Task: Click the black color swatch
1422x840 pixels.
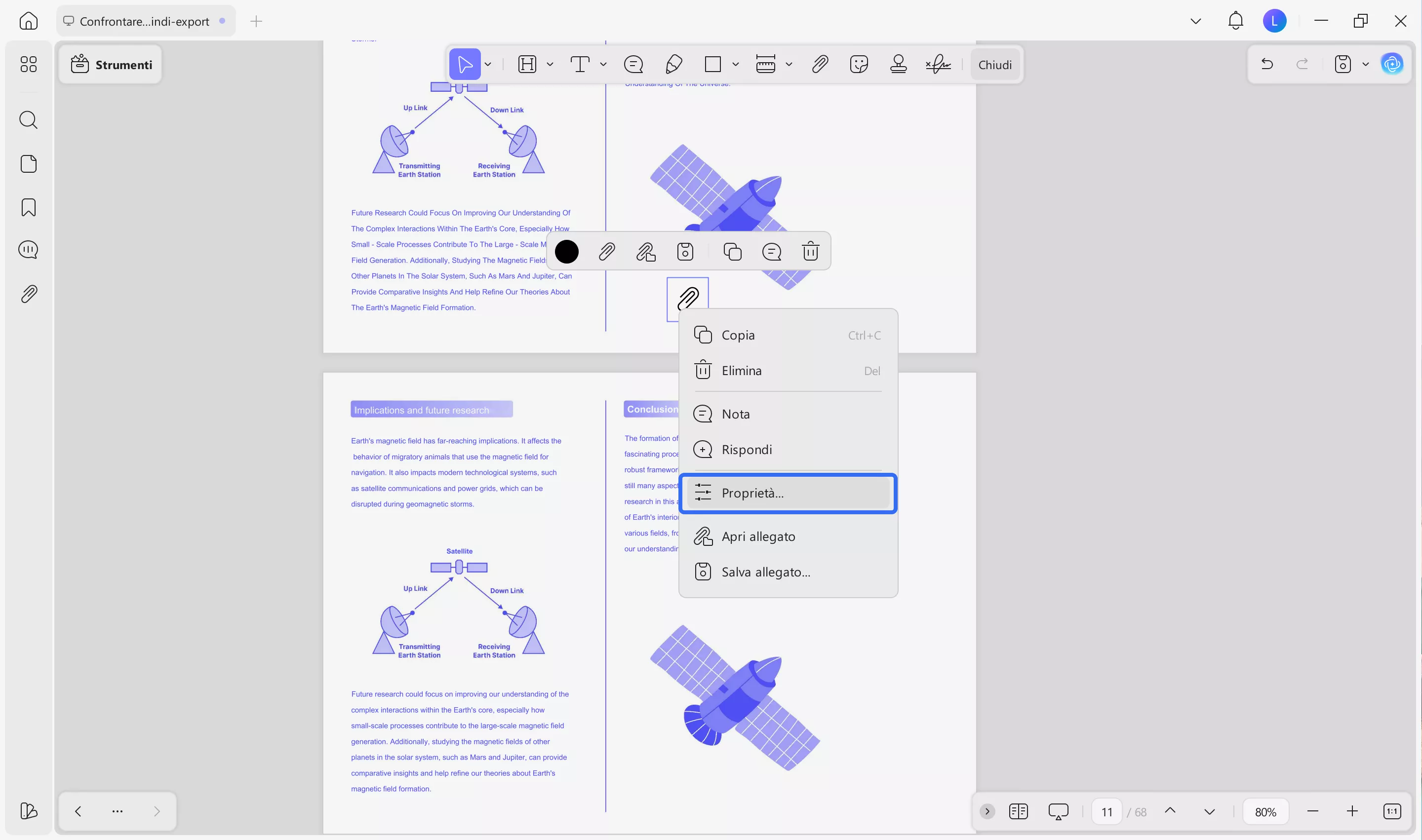Action: click(566, 251)
